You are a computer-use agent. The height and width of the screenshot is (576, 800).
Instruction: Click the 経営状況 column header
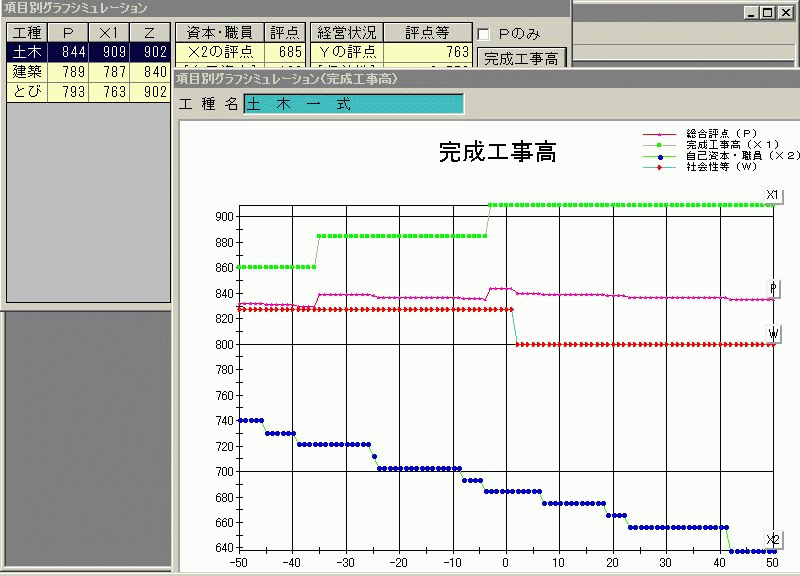345,32
